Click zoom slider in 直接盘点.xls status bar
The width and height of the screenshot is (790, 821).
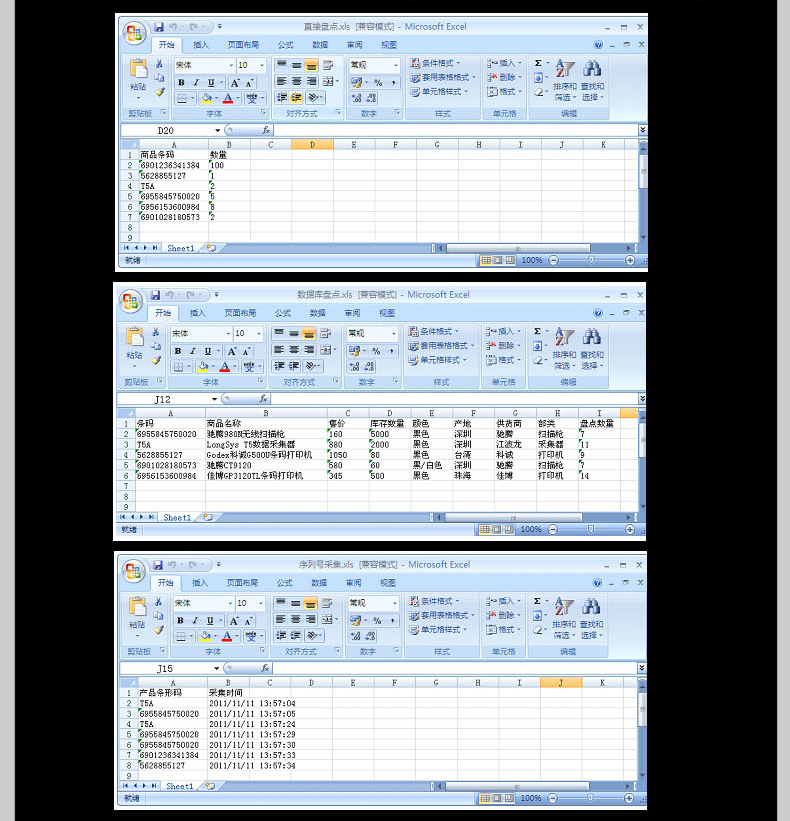coord(592,260)
